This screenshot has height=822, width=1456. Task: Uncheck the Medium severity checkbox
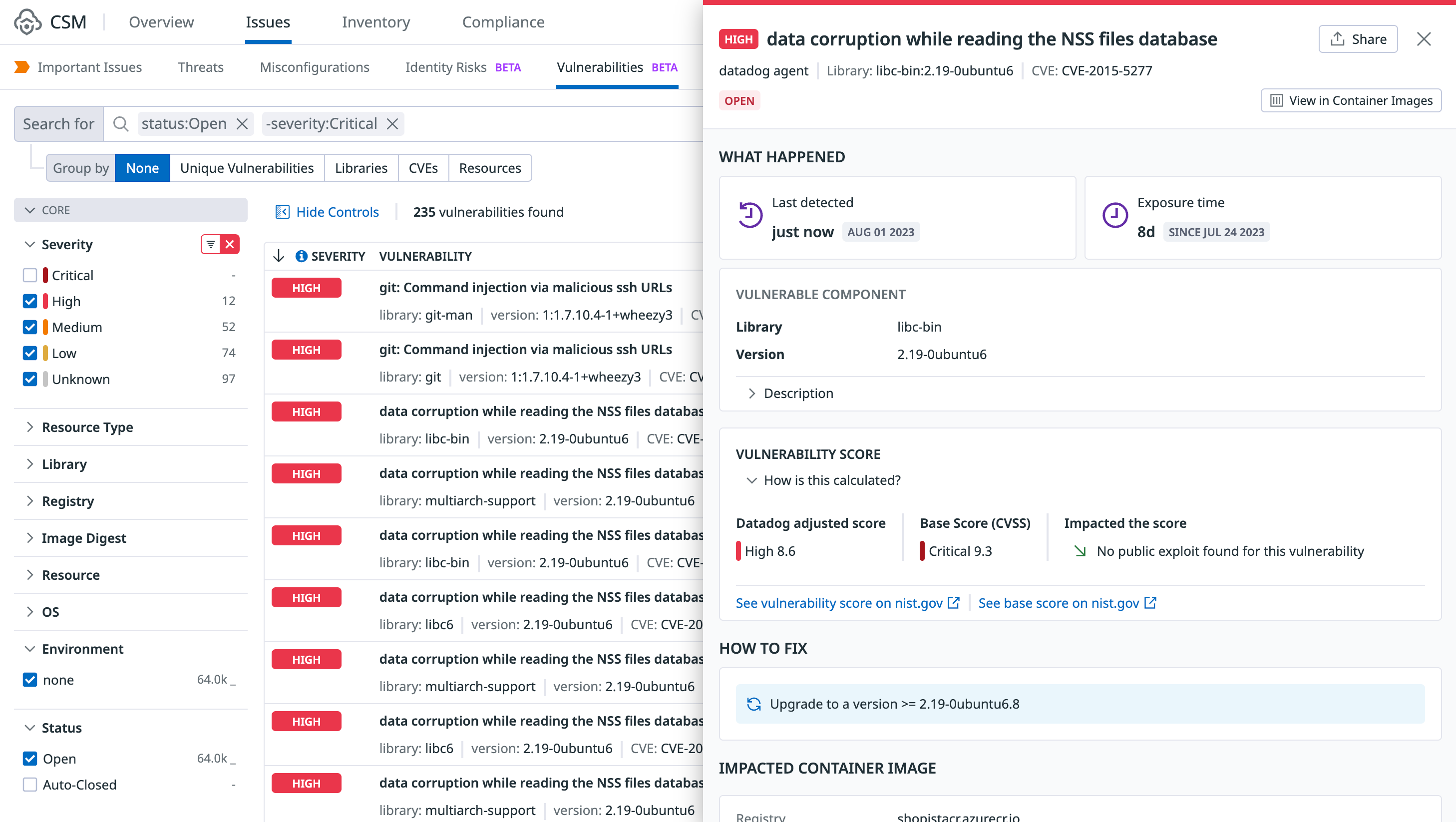pos(30,327)
